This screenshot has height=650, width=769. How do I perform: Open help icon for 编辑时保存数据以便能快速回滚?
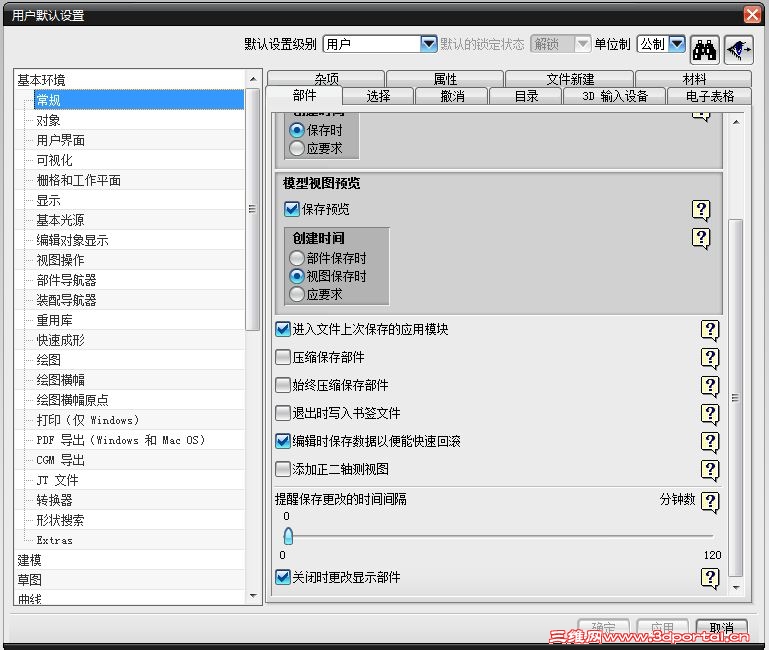(710, 442)
